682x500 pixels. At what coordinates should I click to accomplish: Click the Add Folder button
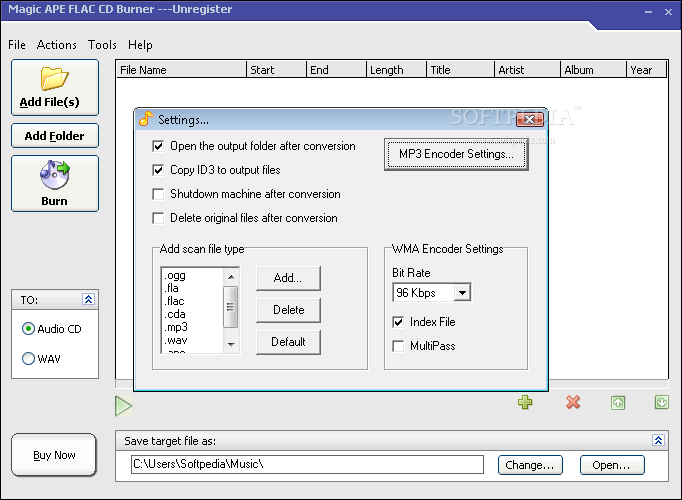[x=55, y=136]
